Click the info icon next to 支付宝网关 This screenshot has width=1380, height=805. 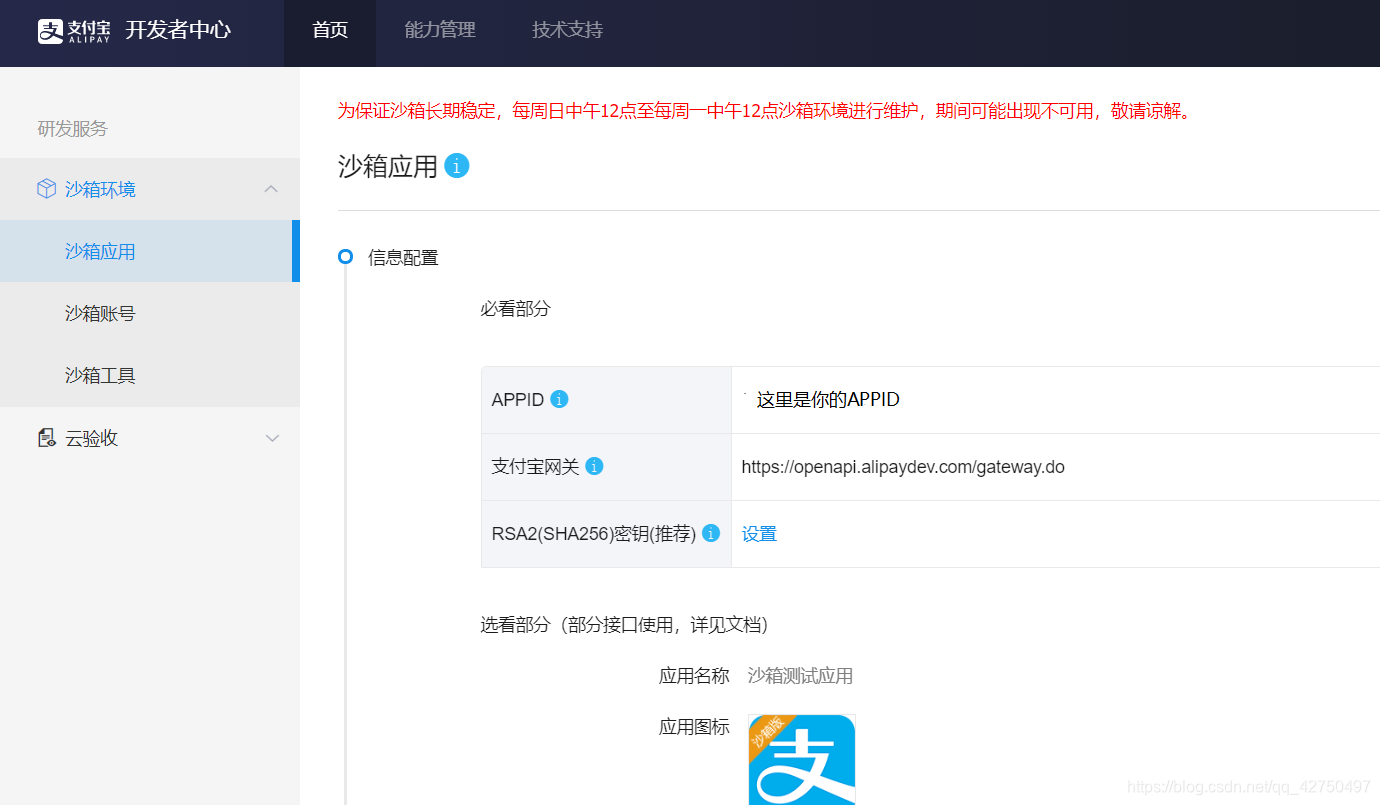coord(594,466)
